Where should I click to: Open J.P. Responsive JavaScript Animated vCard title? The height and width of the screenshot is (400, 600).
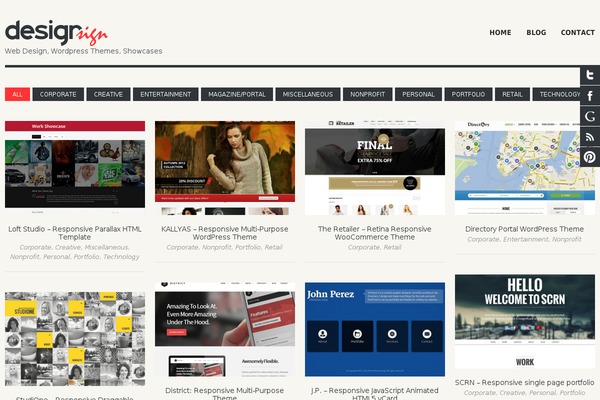(375, 393)
